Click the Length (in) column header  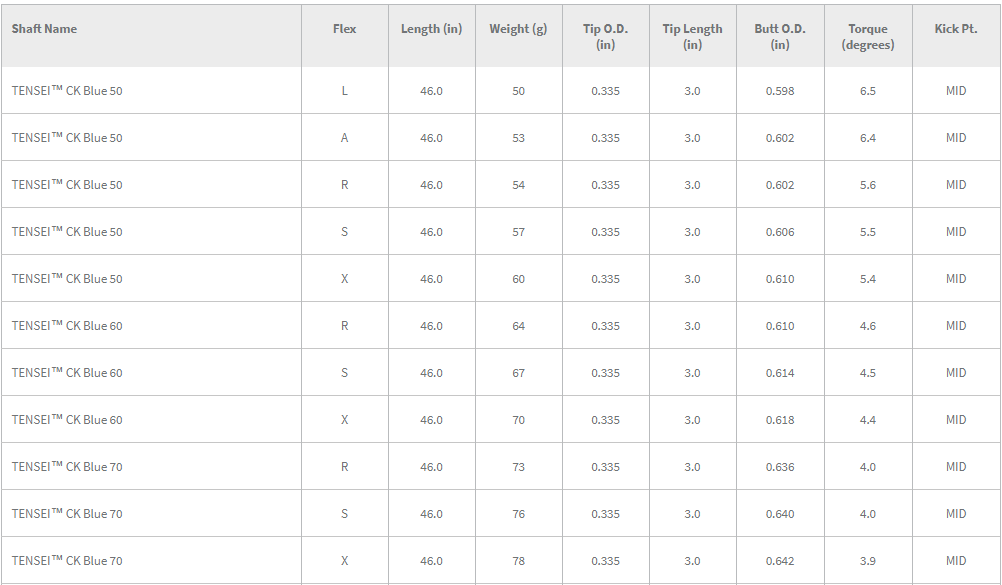[431, 29]
